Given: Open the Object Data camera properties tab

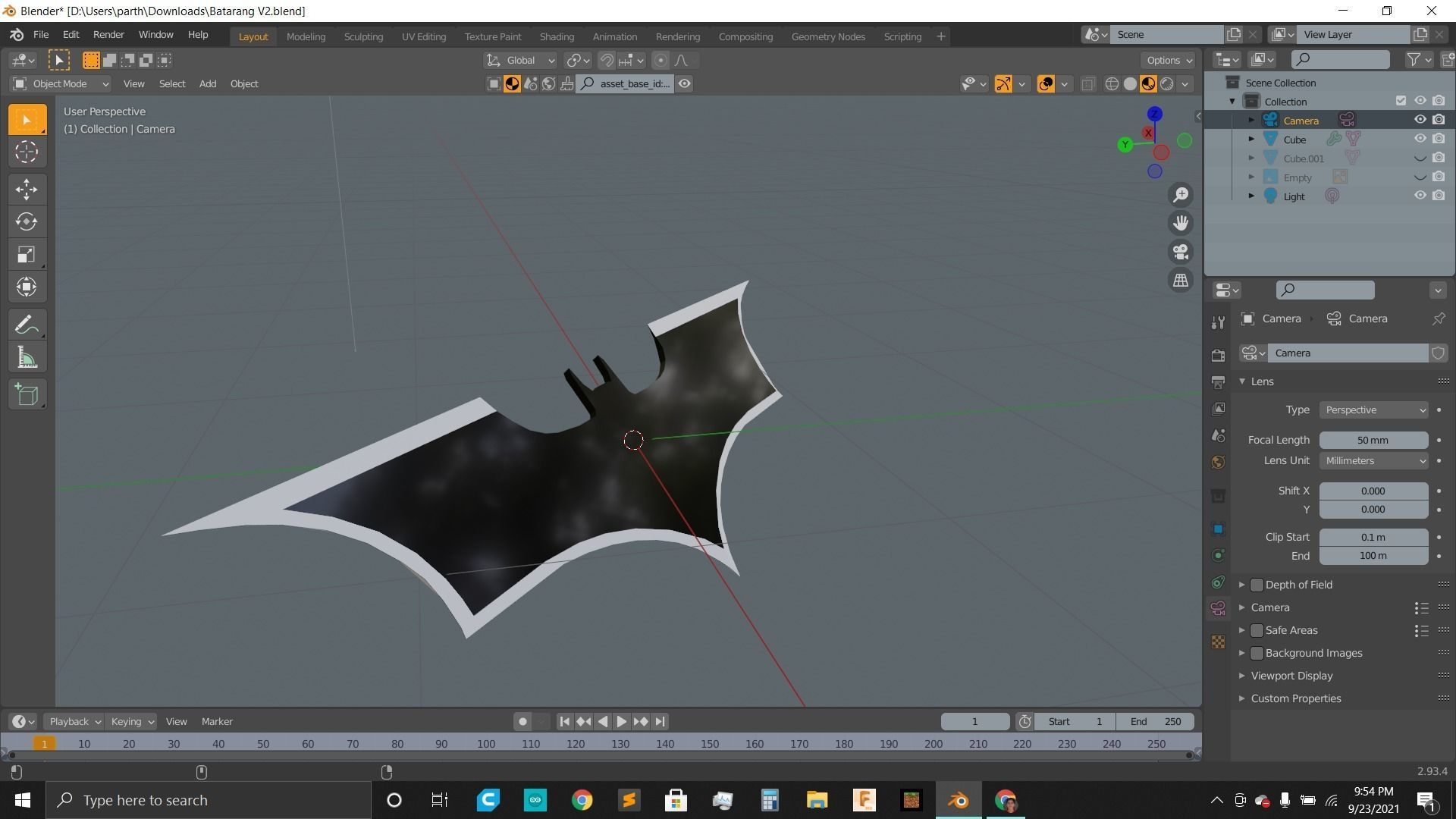Looking at the screenshot, I should 1218,608.
